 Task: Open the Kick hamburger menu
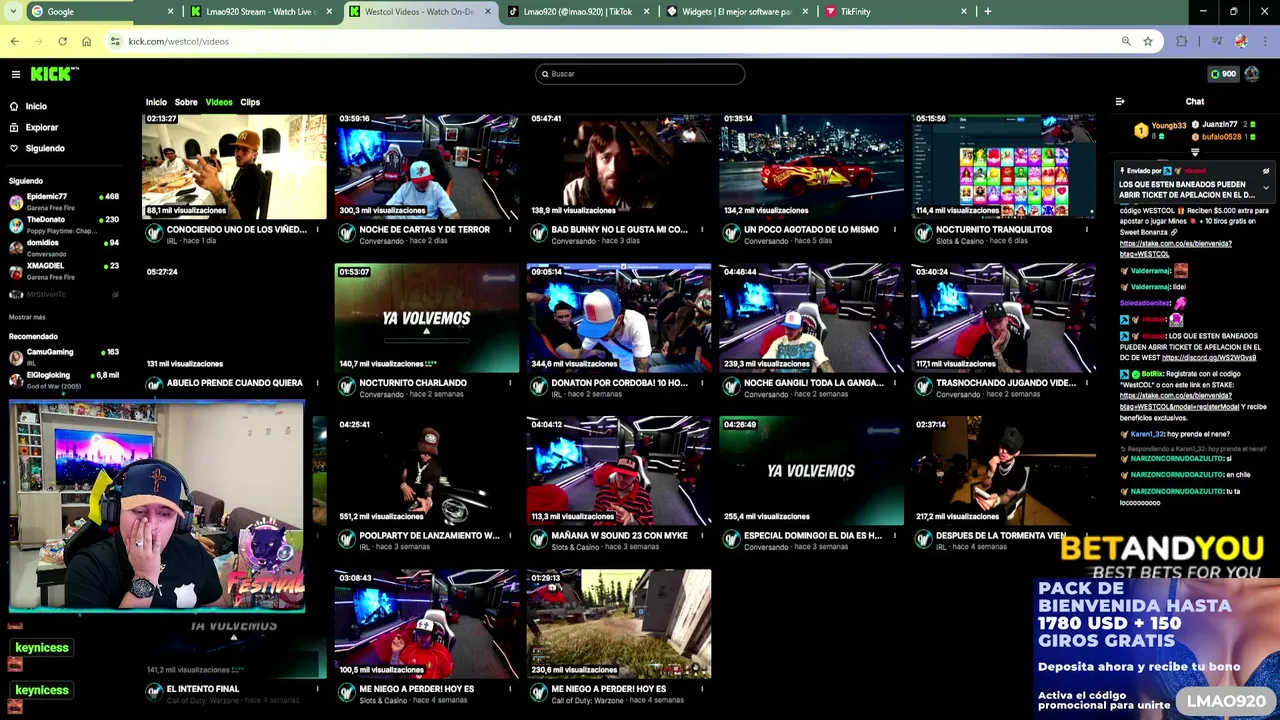tap(16, 74)
